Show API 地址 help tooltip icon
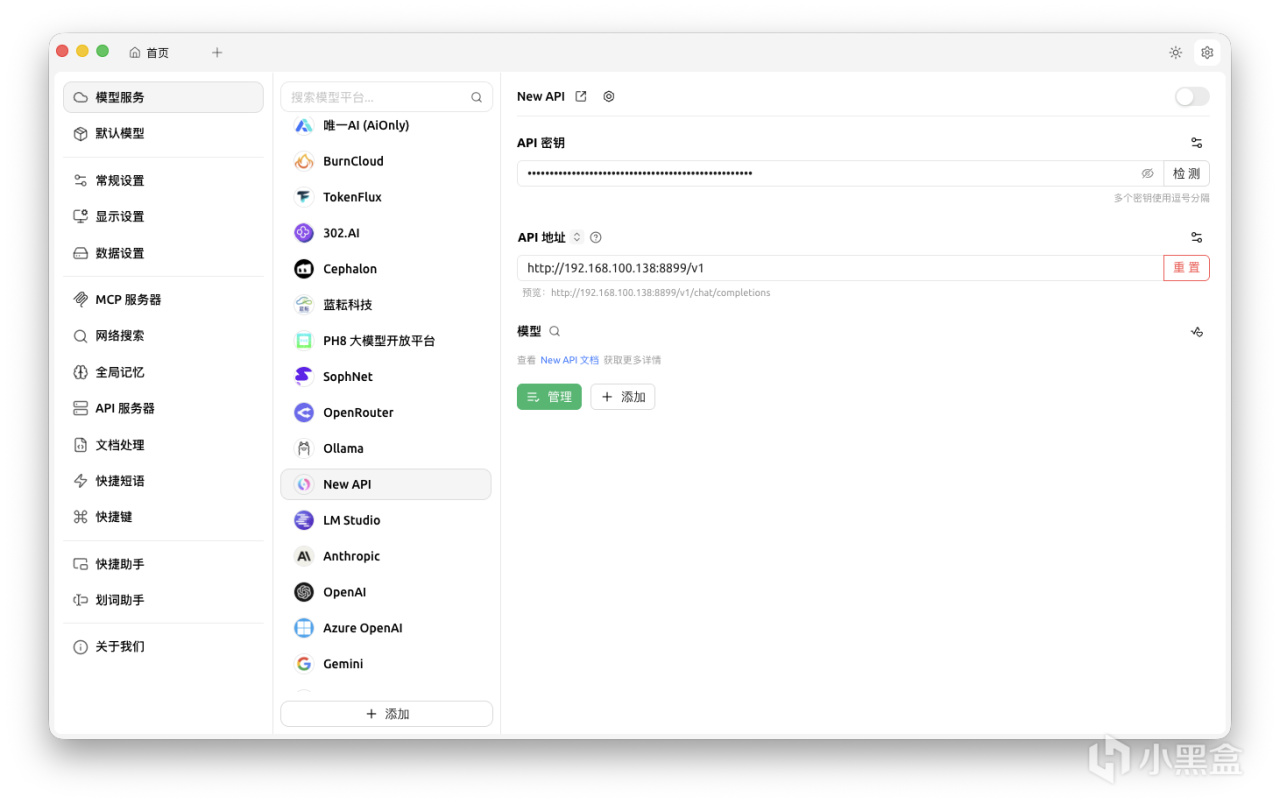The image size is (1280, 804). pos(596,238)
